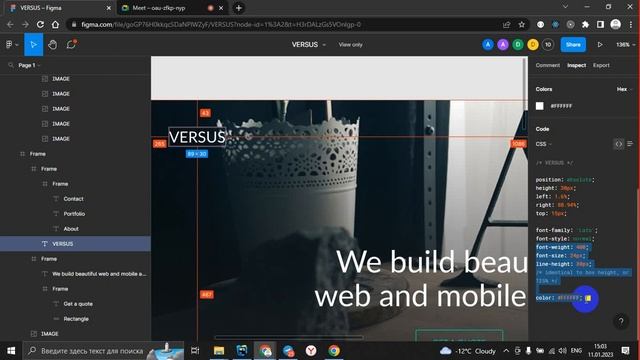Show hidden system tray icons

[x=506, y=351]
